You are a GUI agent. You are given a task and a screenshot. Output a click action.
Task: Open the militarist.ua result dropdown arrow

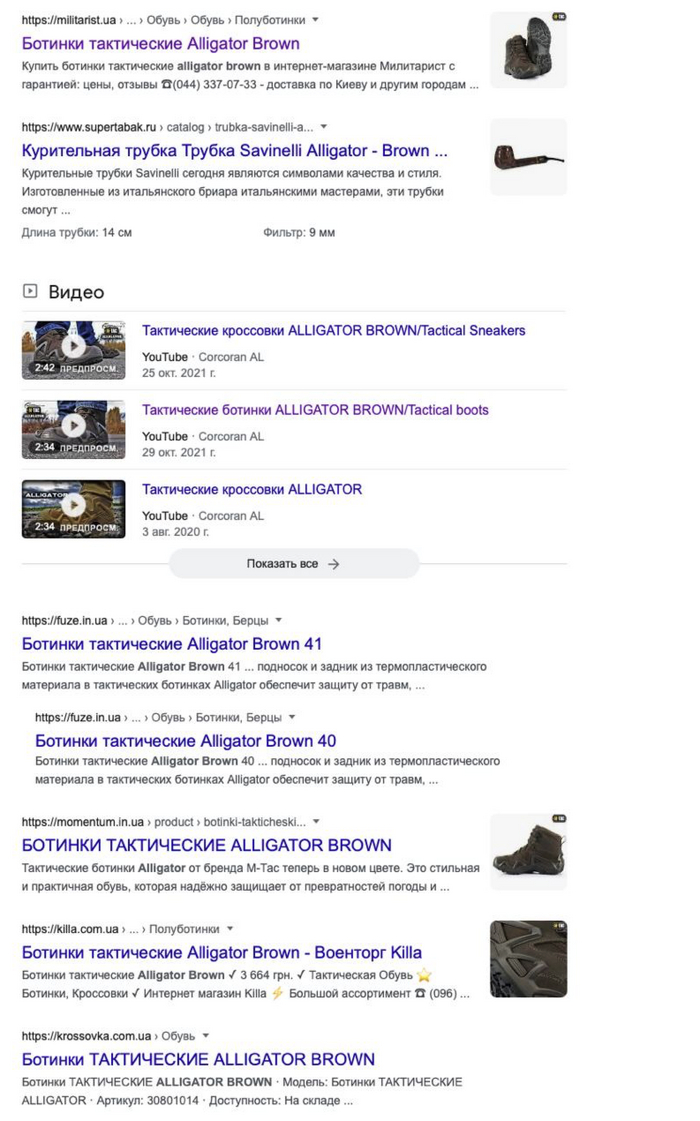click(316, 20)
